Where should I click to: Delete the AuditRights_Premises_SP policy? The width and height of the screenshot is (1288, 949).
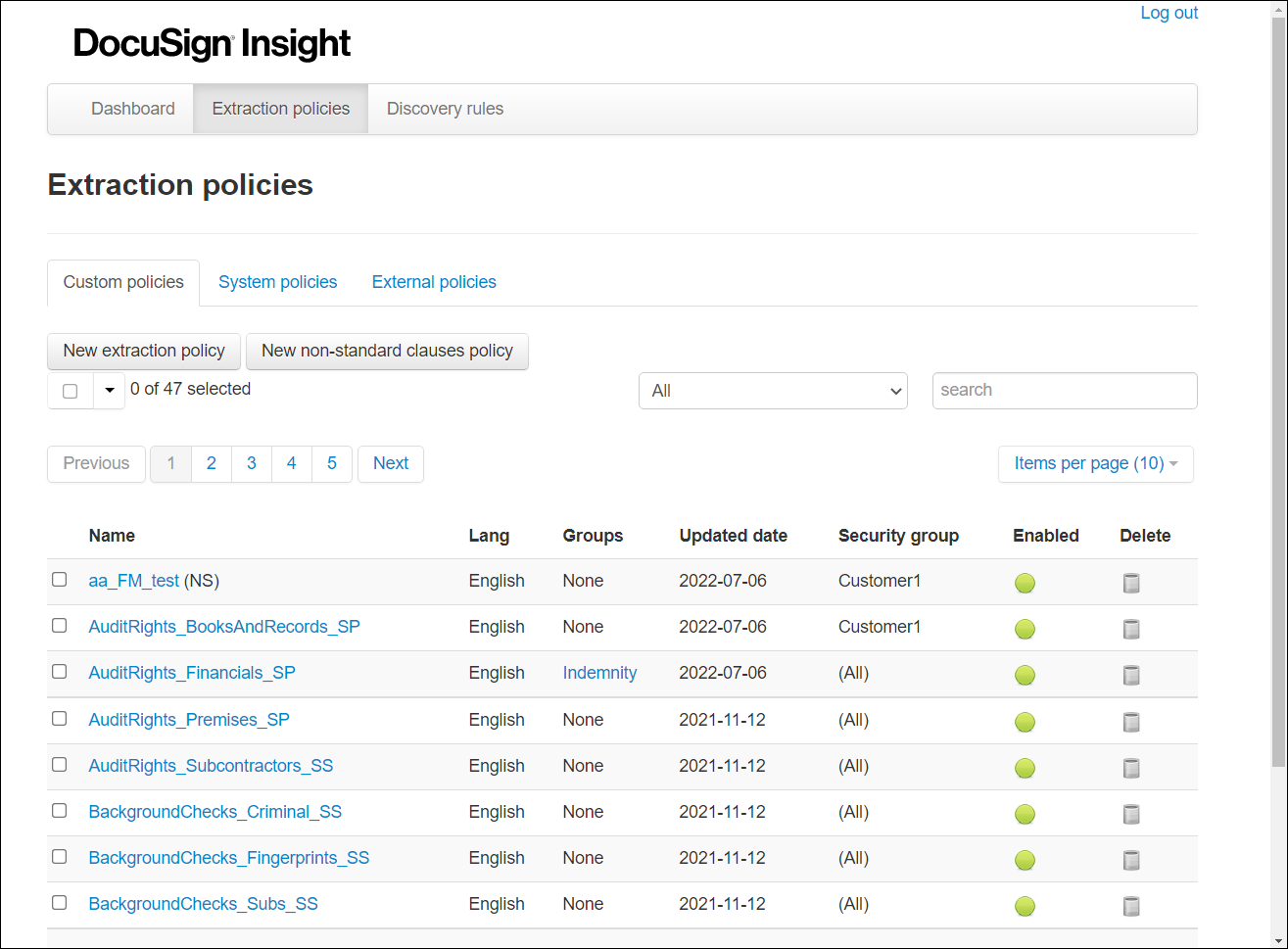1131,722
